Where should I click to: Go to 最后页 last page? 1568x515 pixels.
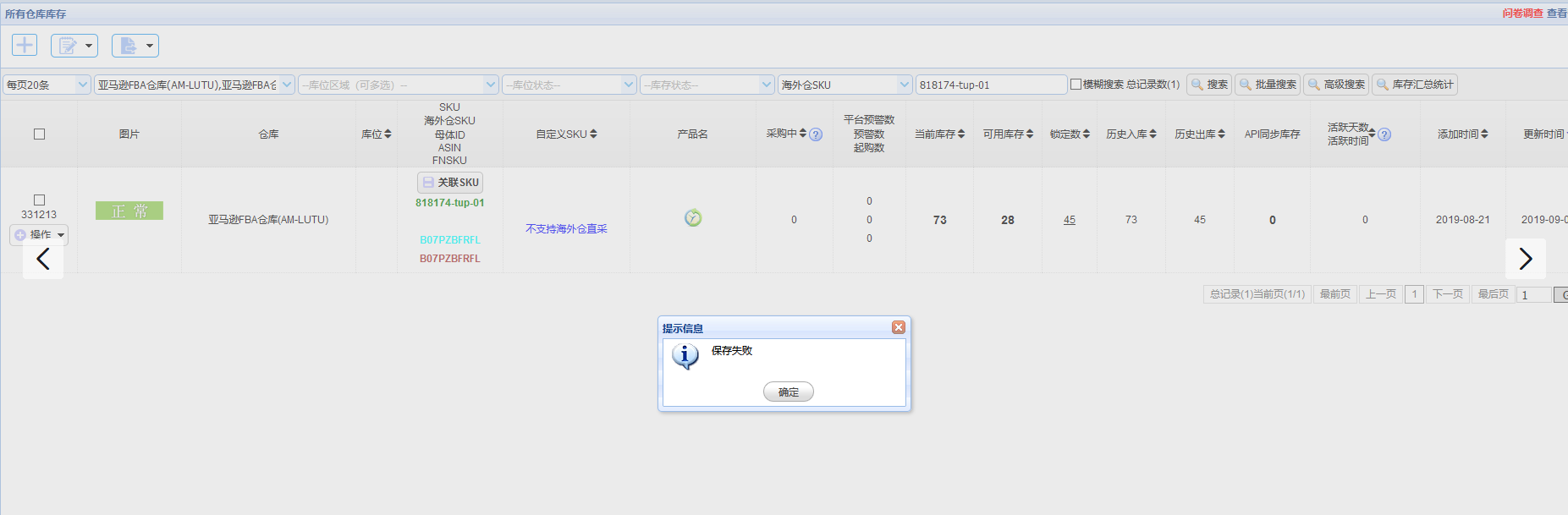coord(1494,294)
